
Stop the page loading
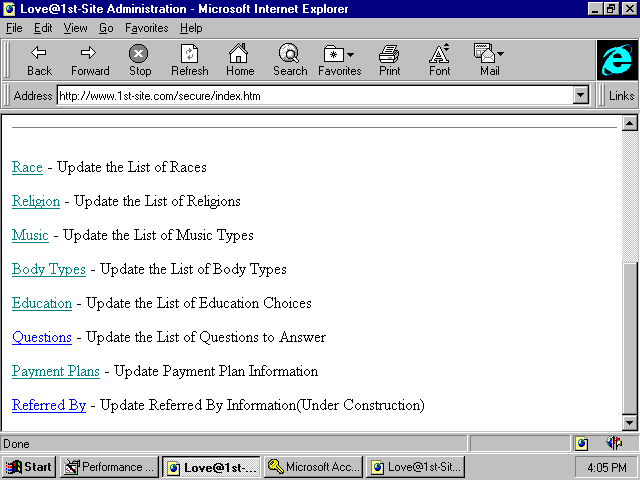click(140, 60)
